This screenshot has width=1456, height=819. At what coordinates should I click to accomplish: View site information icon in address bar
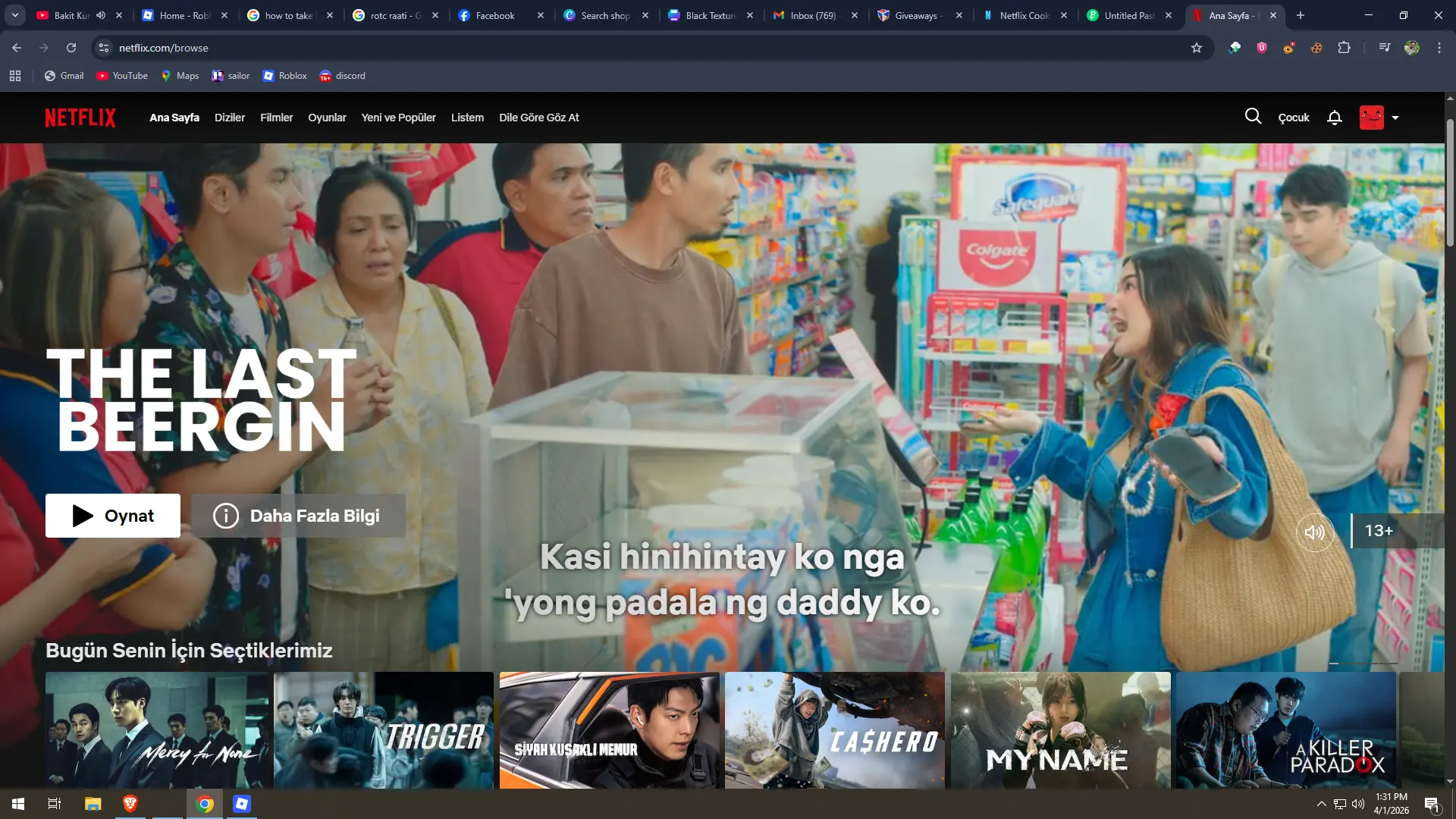pyautogui.click(x=104, y=48)
